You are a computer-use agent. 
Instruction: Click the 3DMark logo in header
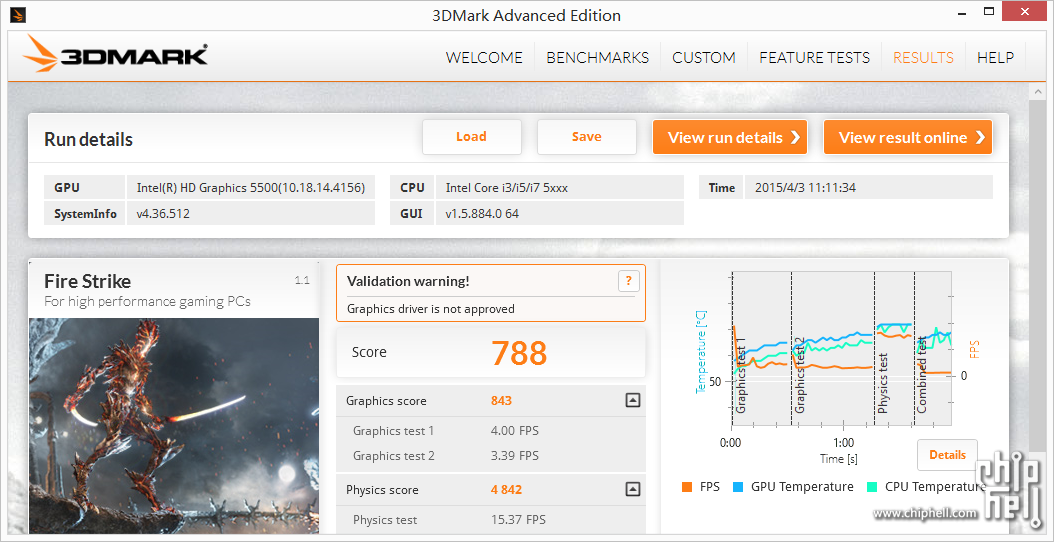coord(115,54)
